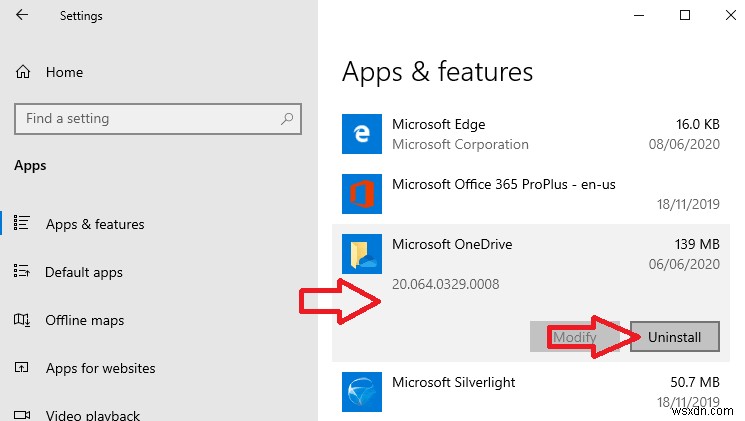745x421 pixels.
Task: Select the Microsoft Edge entry name
Action: click(x=439, y=124)
